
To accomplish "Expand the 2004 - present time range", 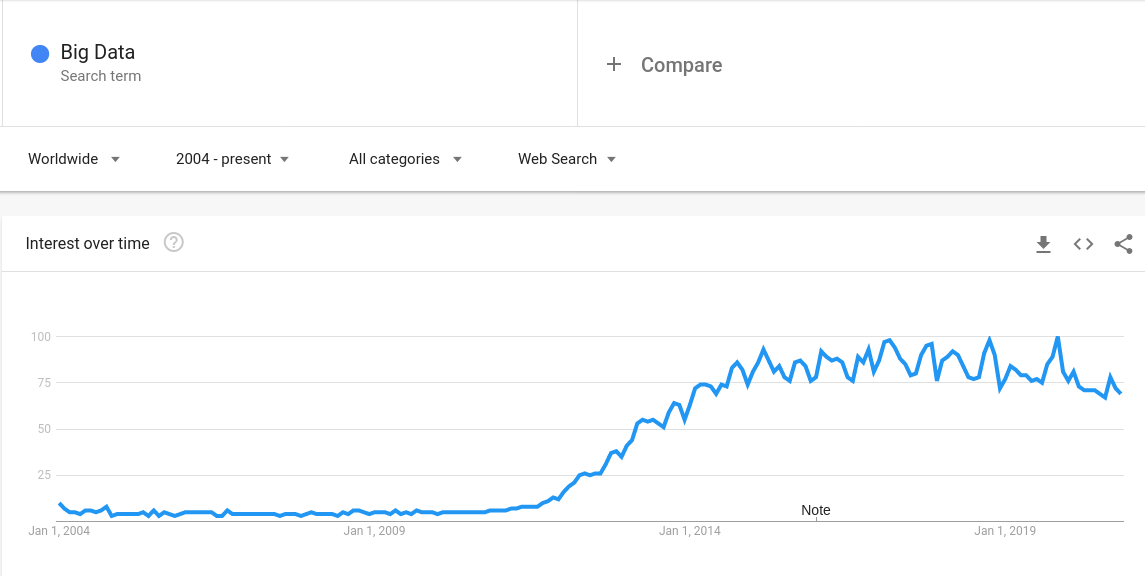I will pos(232,159).
